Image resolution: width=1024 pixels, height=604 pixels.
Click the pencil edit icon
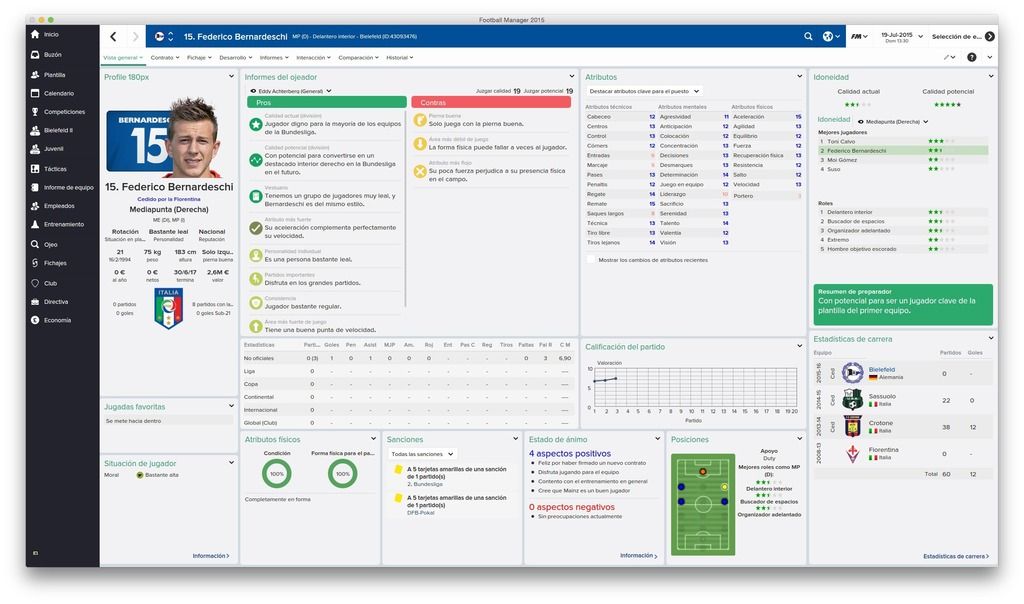(949, 57)
